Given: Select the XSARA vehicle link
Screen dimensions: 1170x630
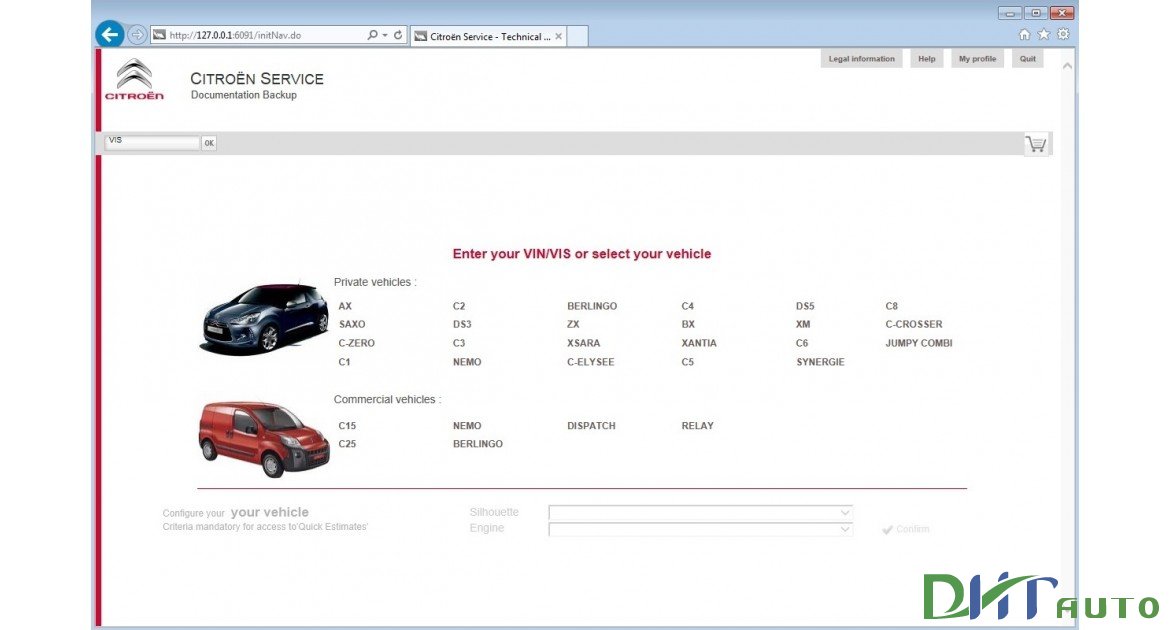Looking at the screenshot, I should (584, 343).
